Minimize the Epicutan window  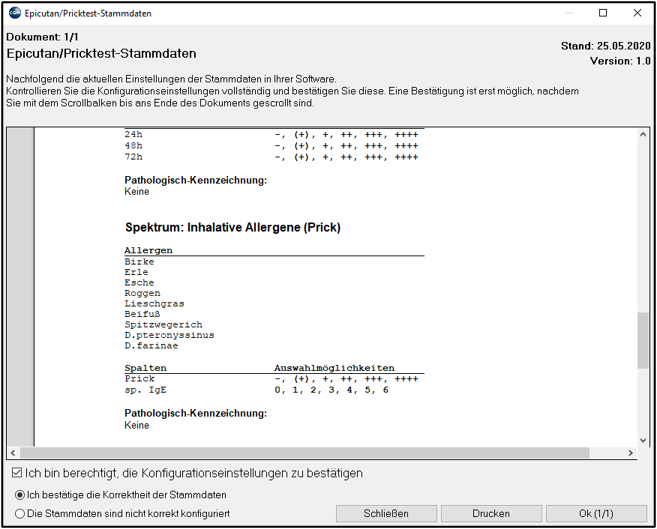569,13
